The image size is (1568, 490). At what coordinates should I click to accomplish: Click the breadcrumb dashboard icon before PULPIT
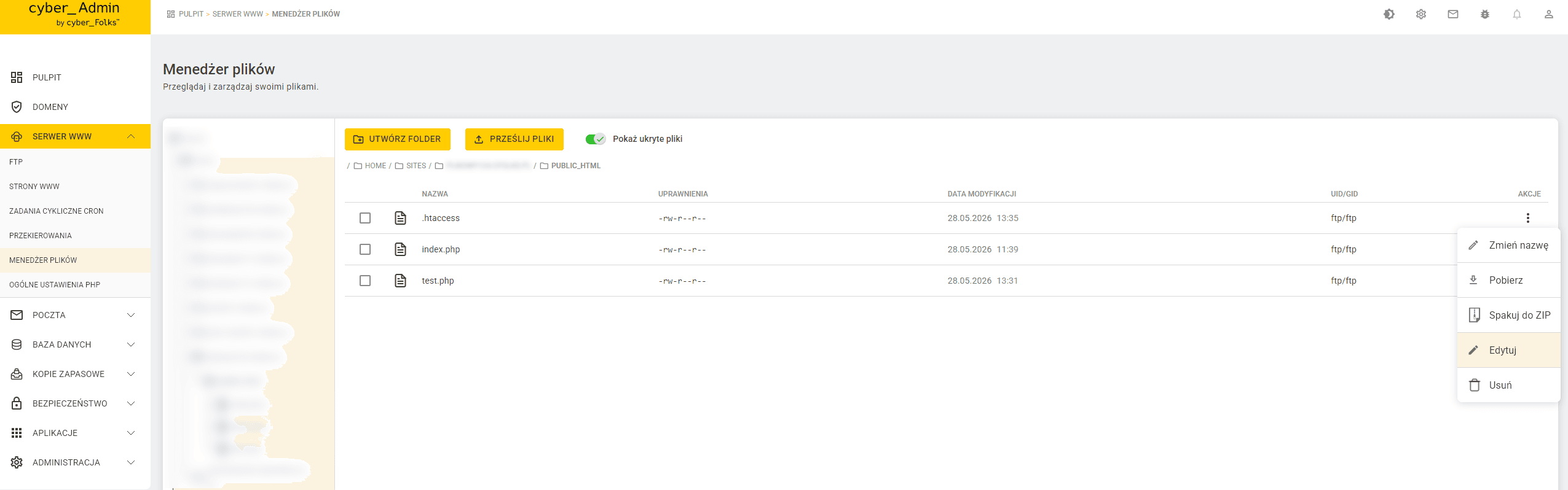[x=171, y=14]
